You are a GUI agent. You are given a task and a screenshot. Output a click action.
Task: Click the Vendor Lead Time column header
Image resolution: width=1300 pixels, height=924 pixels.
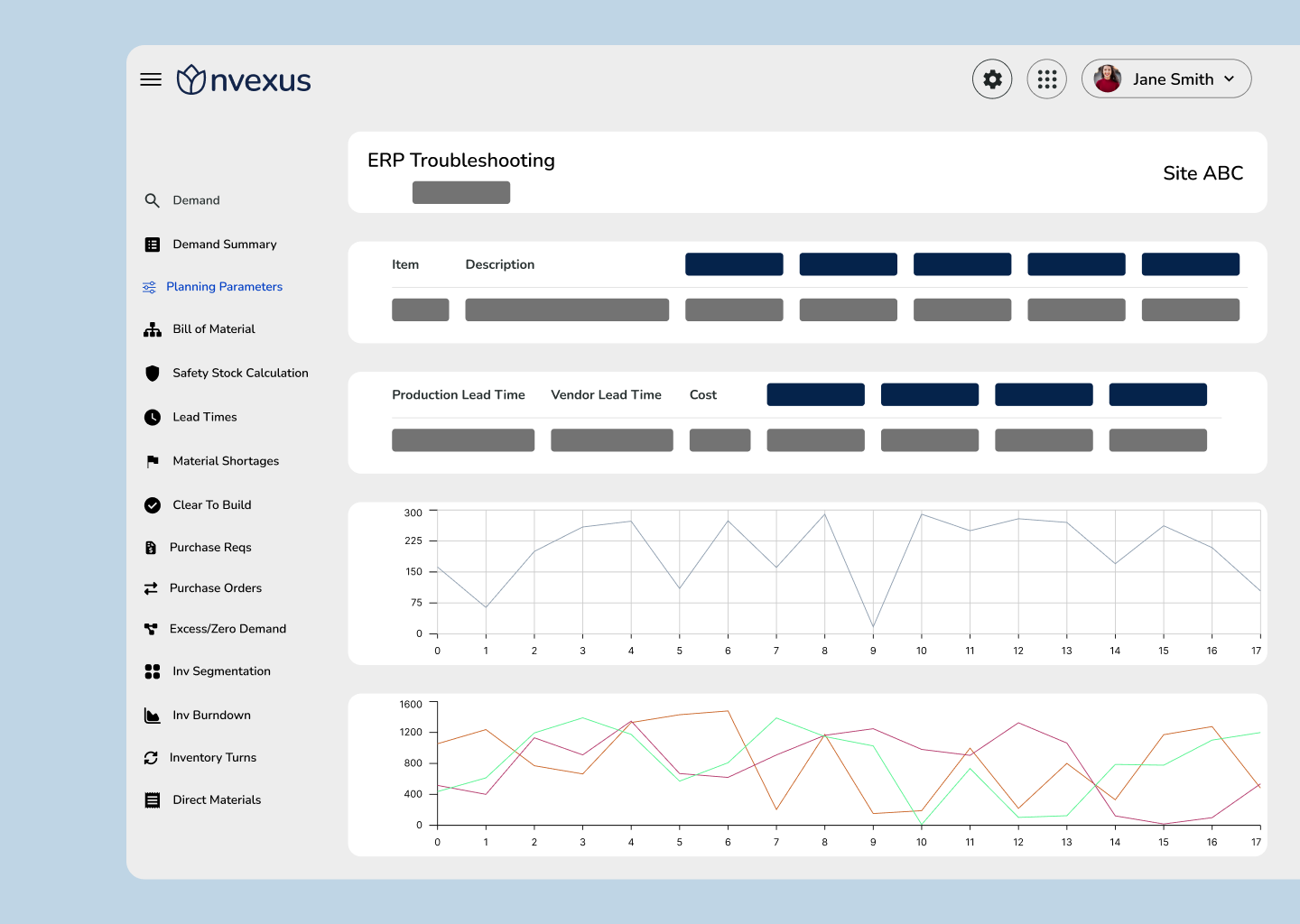click(x=607, y=395)
